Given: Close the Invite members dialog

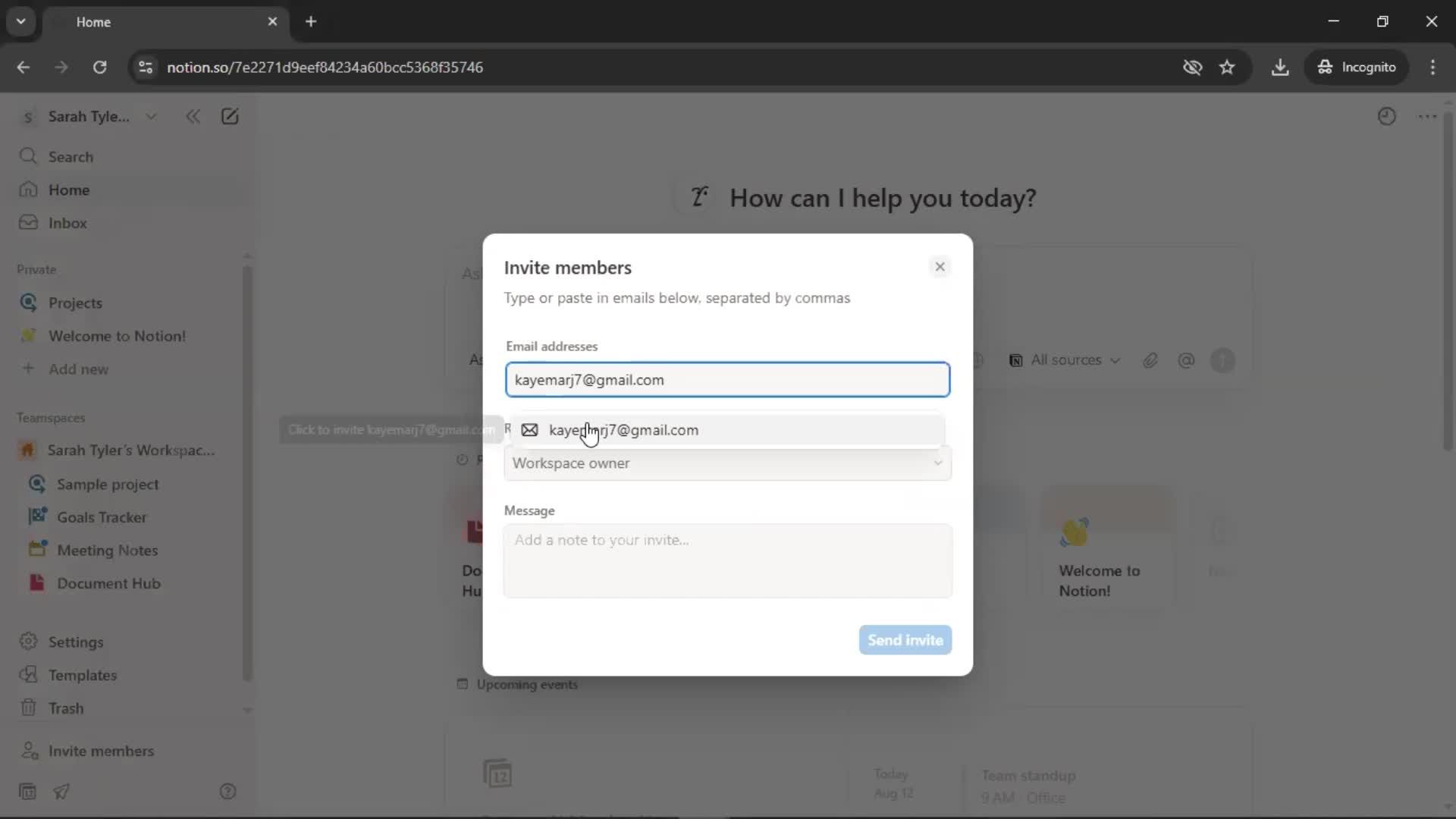Looking at the screenshot, I should pyautogui.click(x=940, y=267).
